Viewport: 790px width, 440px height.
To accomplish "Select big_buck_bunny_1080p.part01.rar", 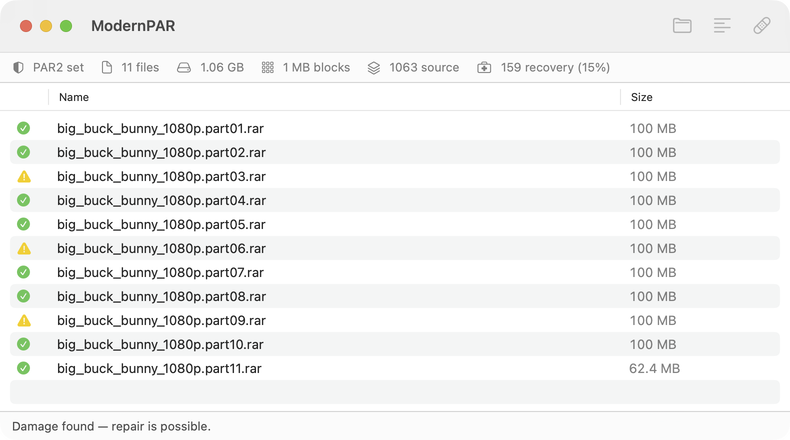I will [x=395, y=128].
